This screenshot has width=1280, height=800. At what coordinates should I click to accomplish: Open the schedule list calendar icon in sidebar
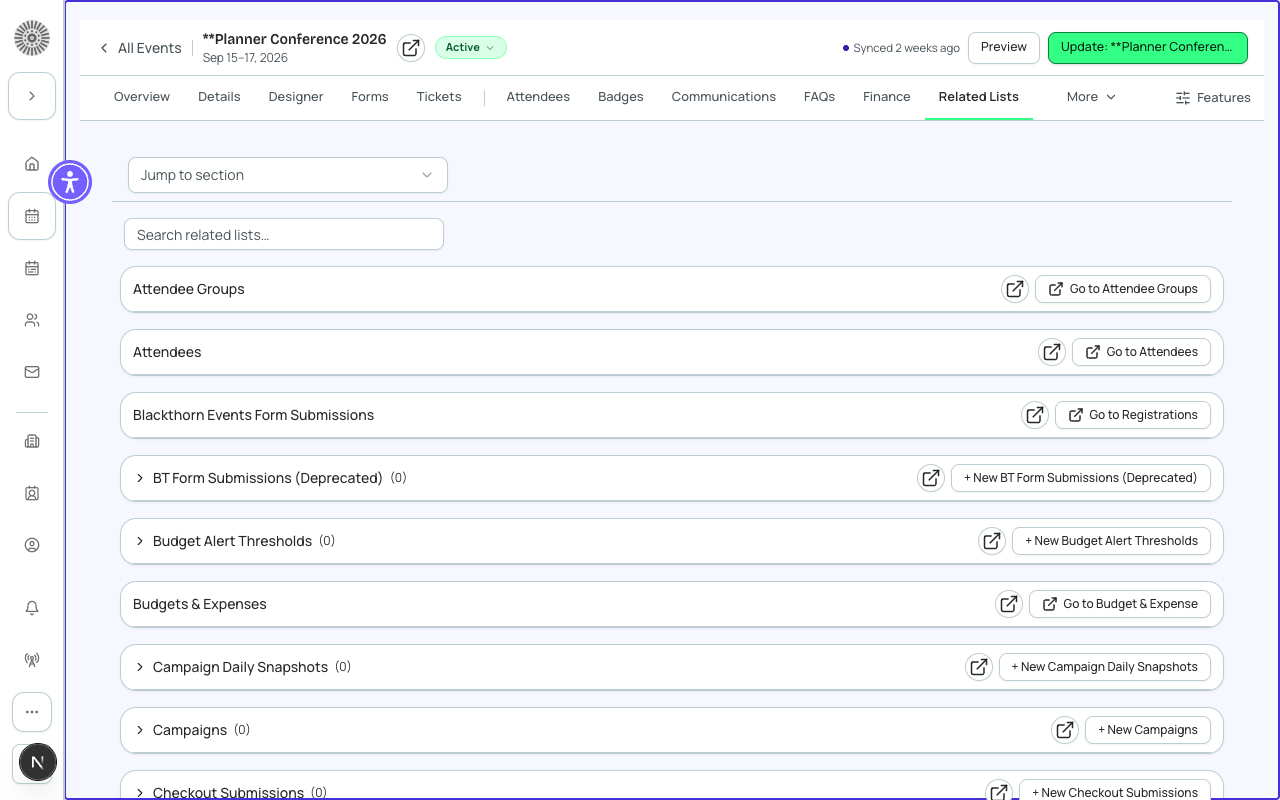point(32,268)
